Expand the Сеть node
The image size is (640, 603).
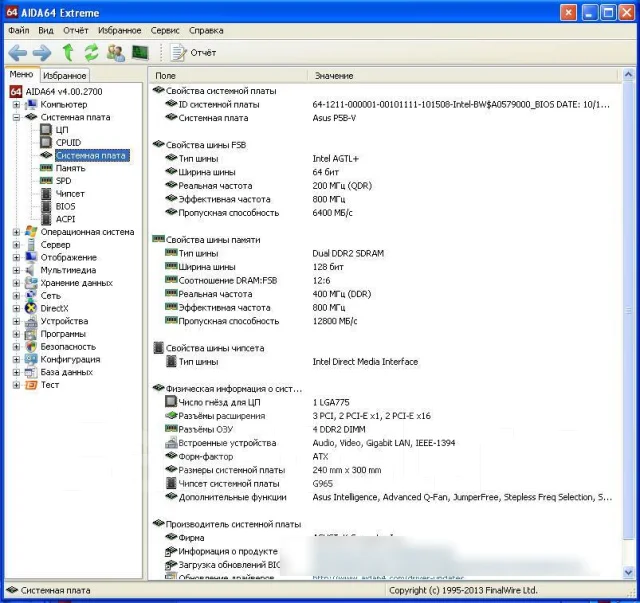(x=16, y=296)
